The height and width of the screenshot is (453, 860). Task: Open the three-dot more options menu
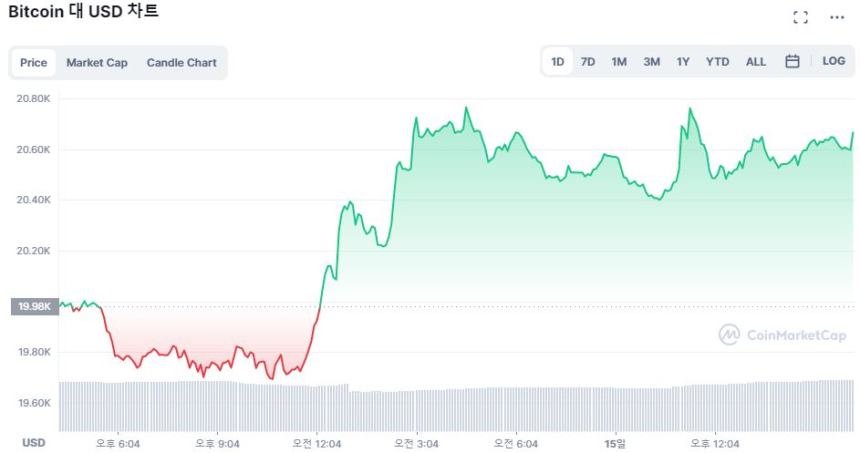pos(837,17)
